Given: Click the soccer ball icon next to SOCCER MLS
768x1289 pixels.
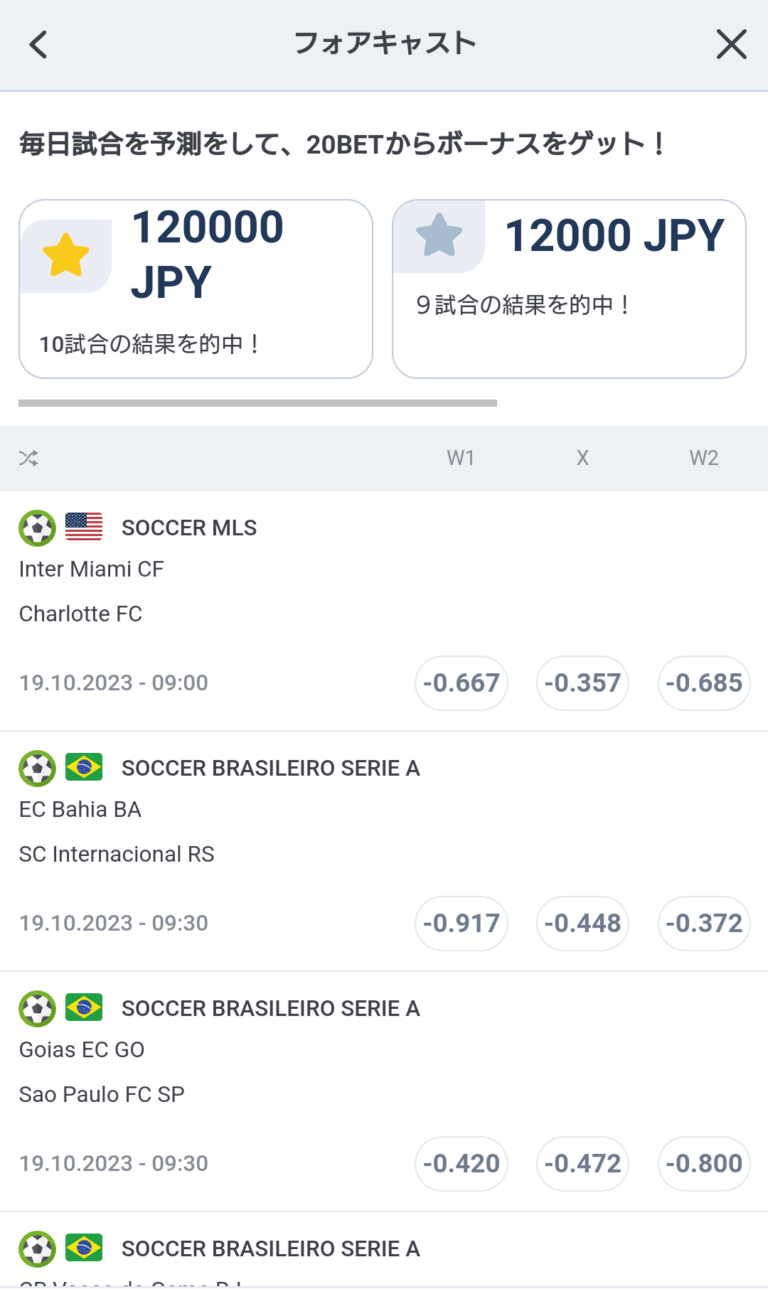Looking at the screenshot, I should pyautogui.click(x=37, y=527).
